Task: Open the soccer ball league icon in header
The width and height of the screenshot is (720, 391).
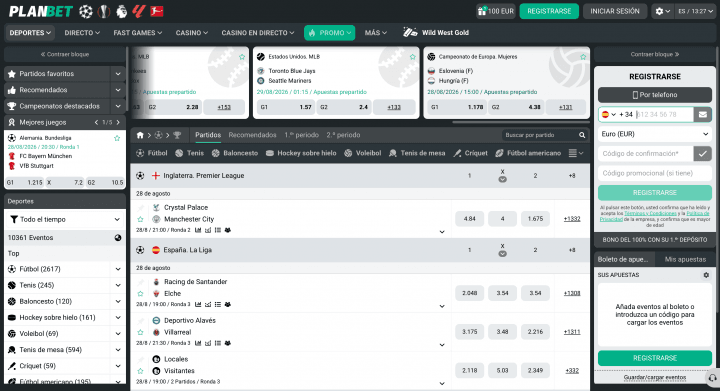Action: click(x=85, y=11)
